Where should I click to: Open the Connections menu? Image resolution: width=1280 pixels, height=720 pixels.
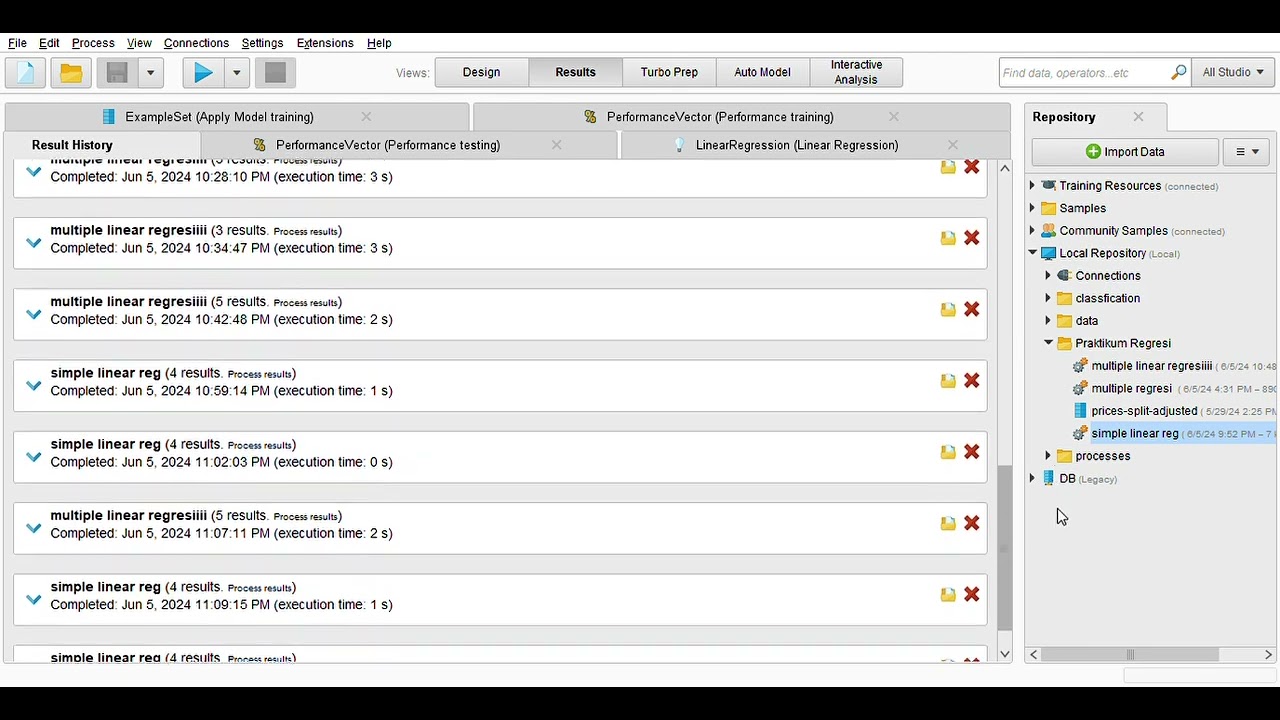tap(196, 43)
